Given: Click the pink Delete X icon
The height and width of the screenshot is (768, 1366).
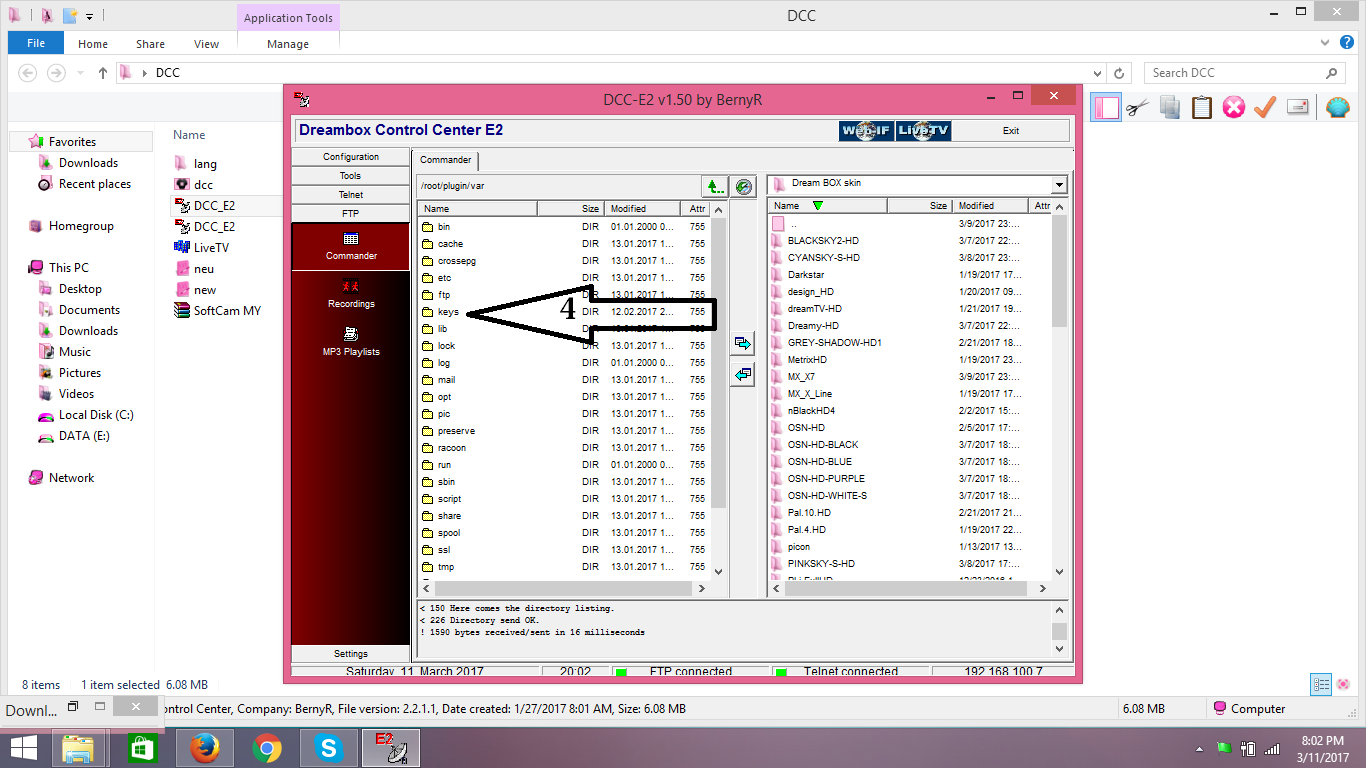Looking at the screenshot, I should tap(1234, 107).
